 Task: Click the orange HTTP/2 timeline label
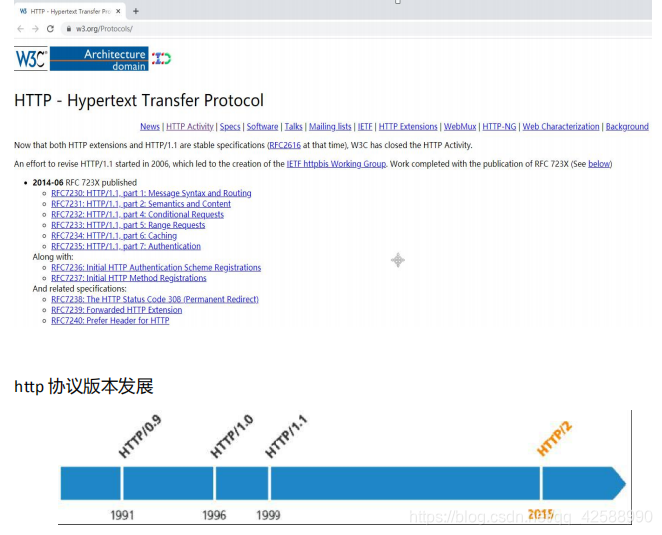(x=554, y=438)
